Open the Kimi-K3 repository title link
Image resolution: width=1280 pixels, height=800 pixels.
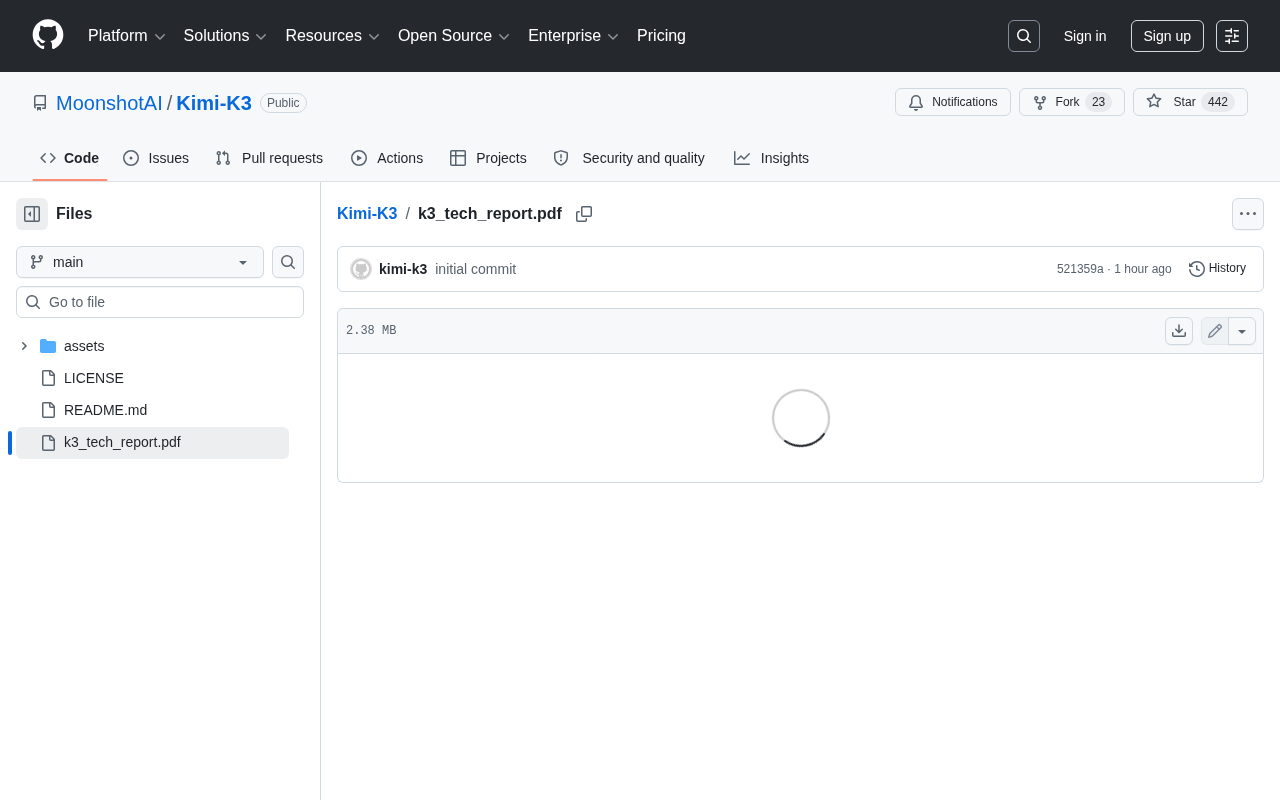[x=214, y=103]
